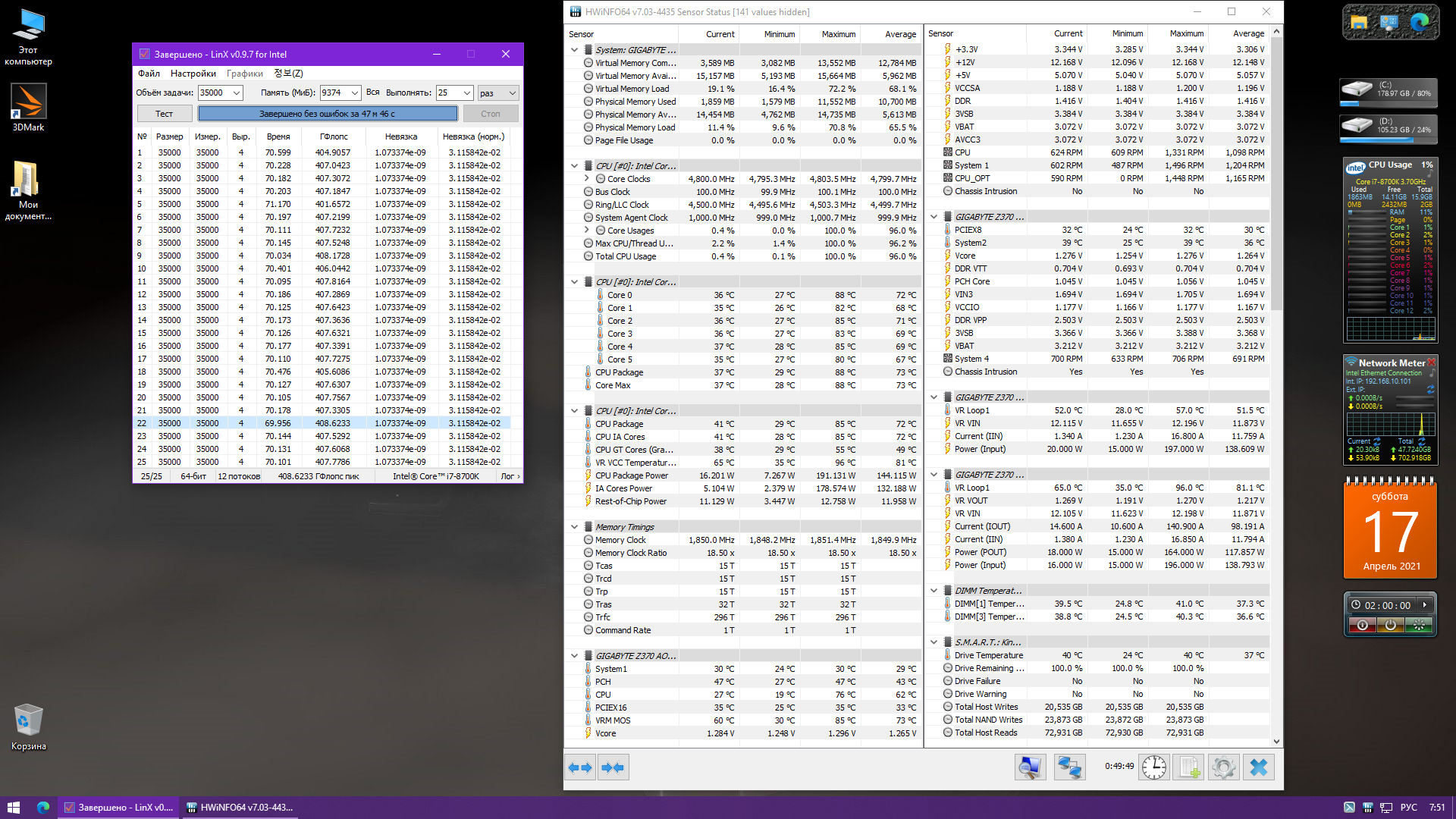This screenshot has width=1456, height=819.
Task: Click the Лог button in LinX status bar
Action: coord(510,476)
